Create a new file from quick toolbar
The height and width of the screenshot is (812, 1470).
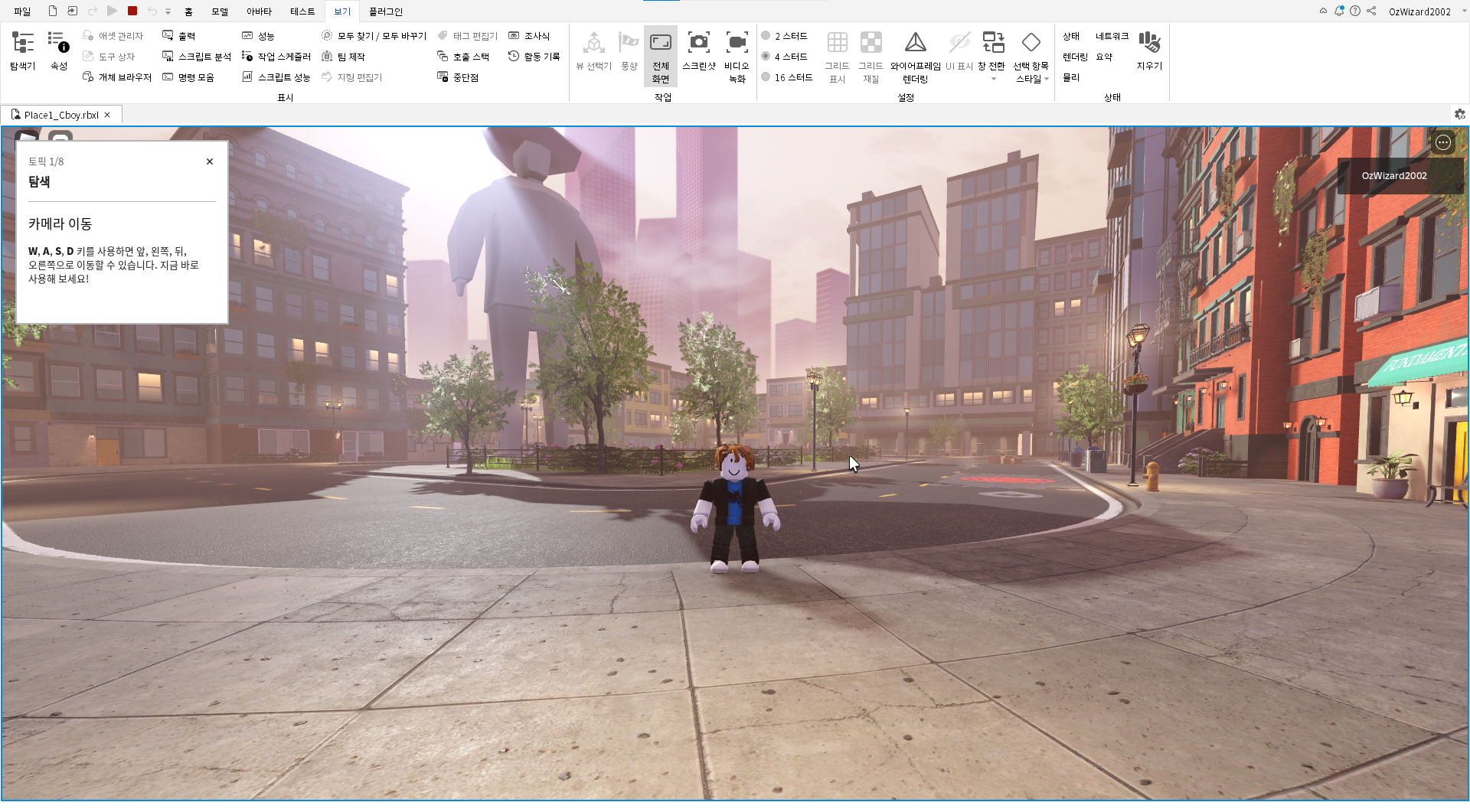point(53,11)
